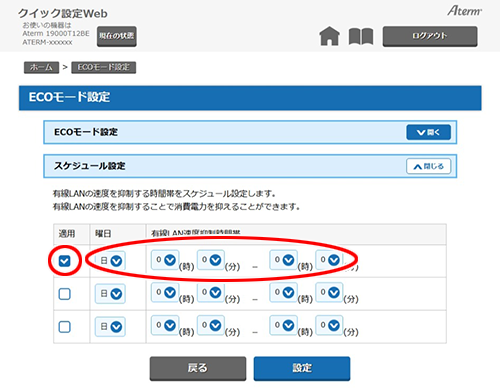Enable the third schedule row 適用 checkbox
The image size is (500, 392).
pos(65,327)
